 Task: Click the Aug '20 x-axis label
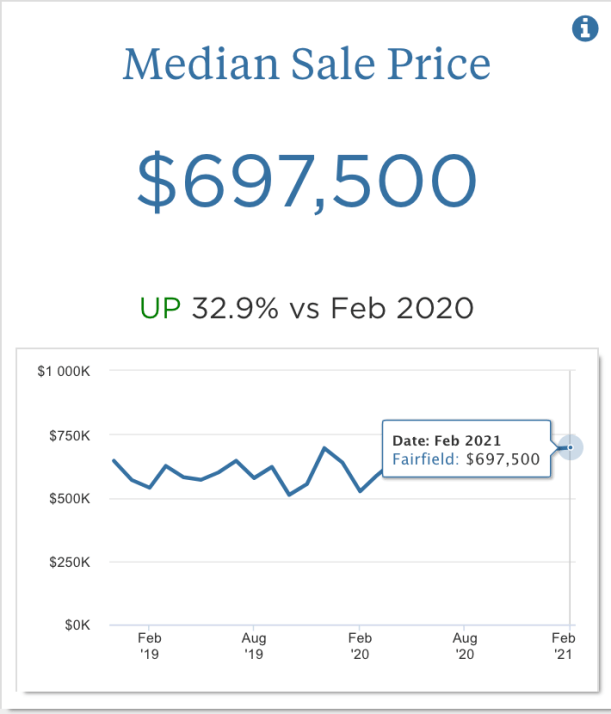(464, 645)
